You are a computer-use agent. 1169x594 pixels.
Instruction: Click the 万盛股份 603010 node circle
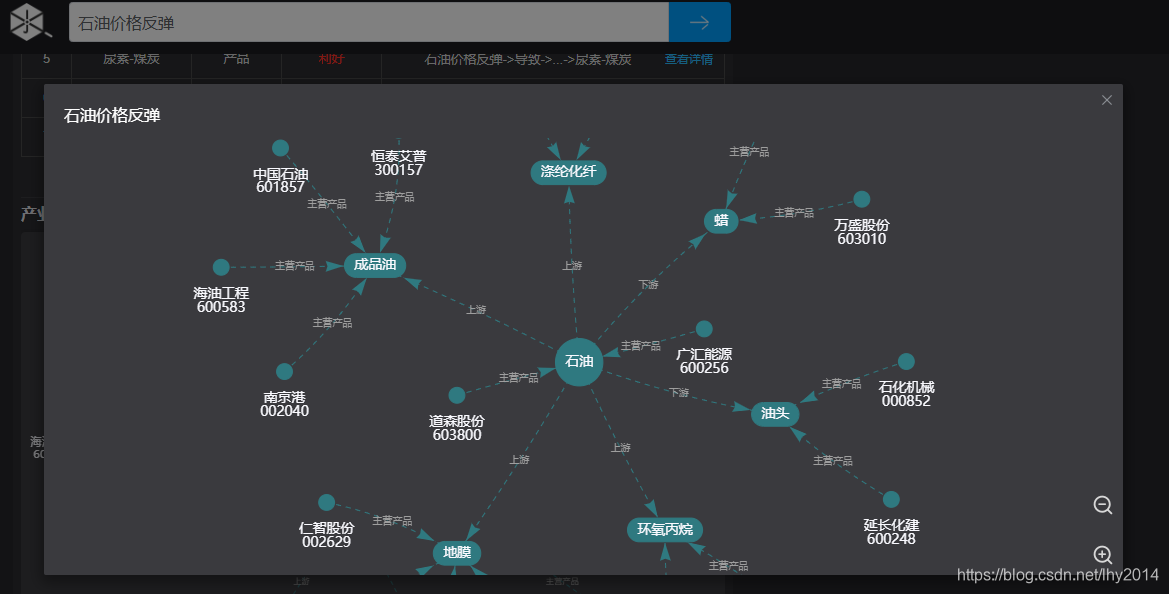[x=861, y=199]
